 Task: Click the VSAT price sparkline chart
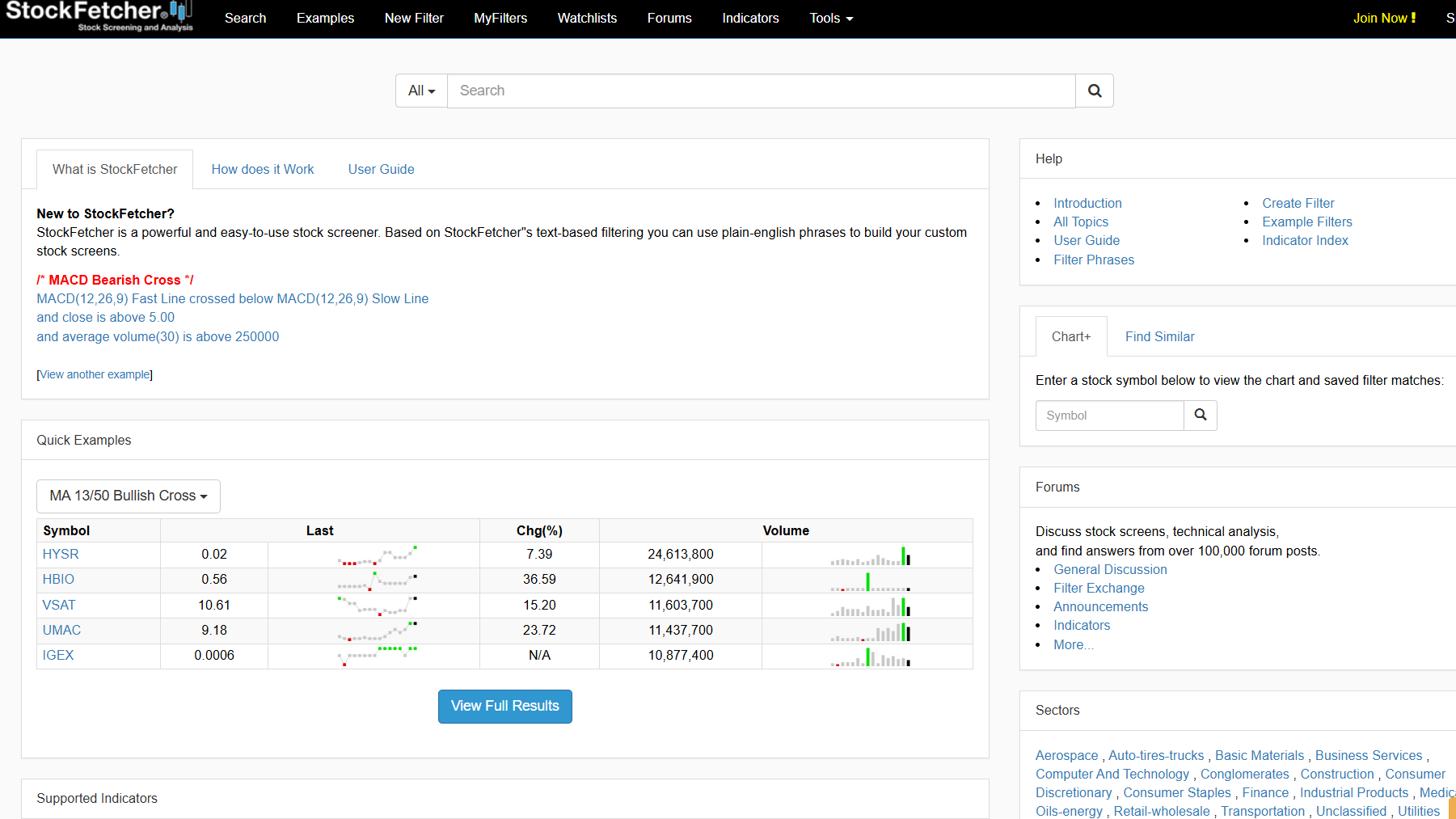377,606
